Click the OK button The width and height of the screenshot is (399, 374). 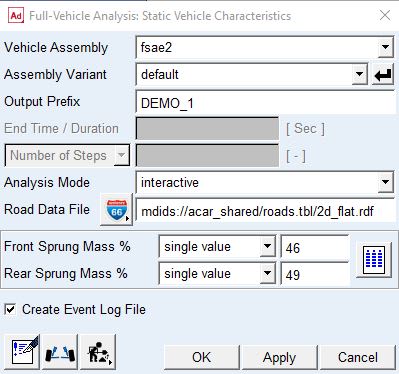[x=202, y=357]
